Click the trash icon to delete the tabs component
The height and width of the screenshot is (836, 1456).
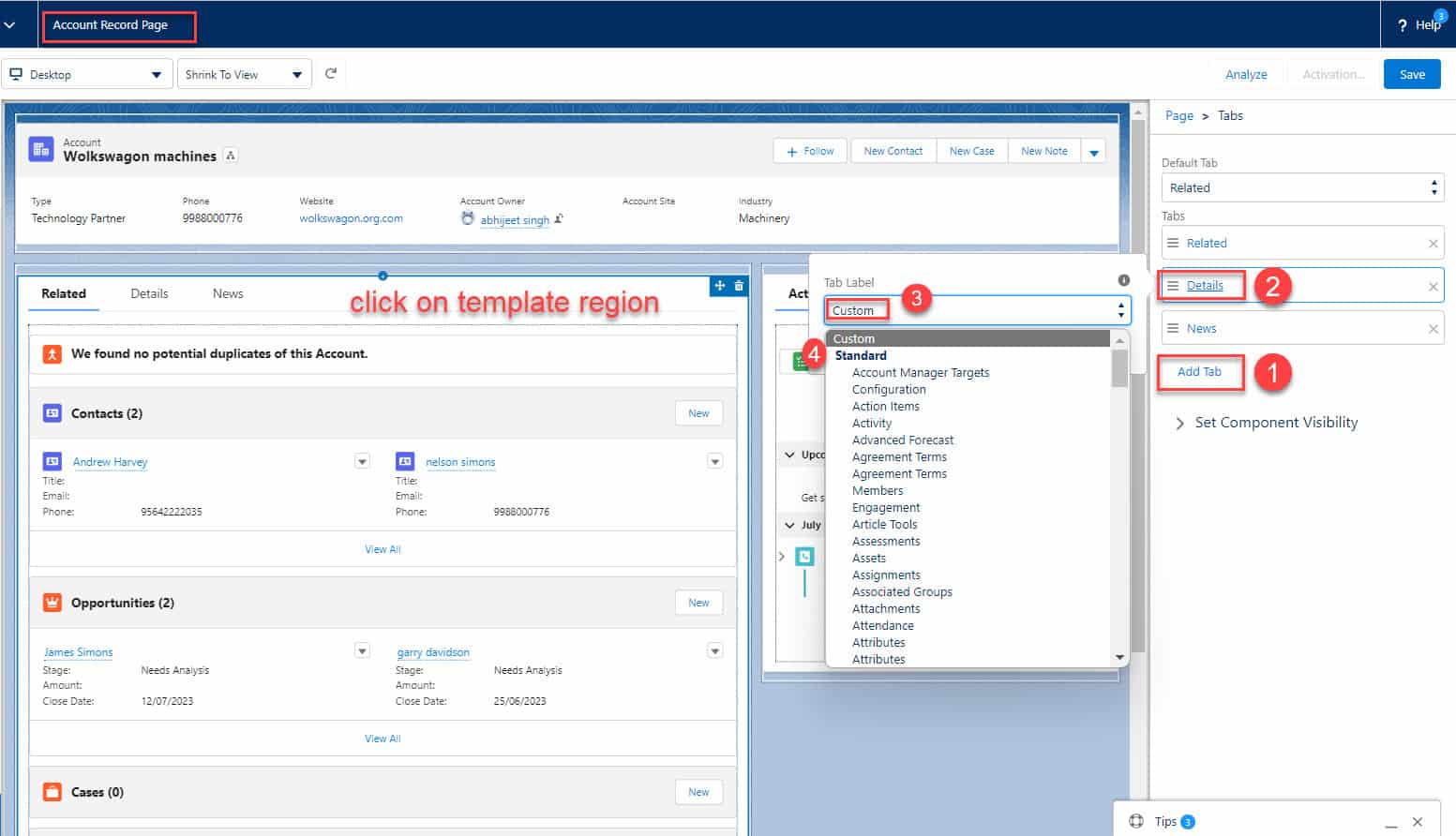[740, 286]
